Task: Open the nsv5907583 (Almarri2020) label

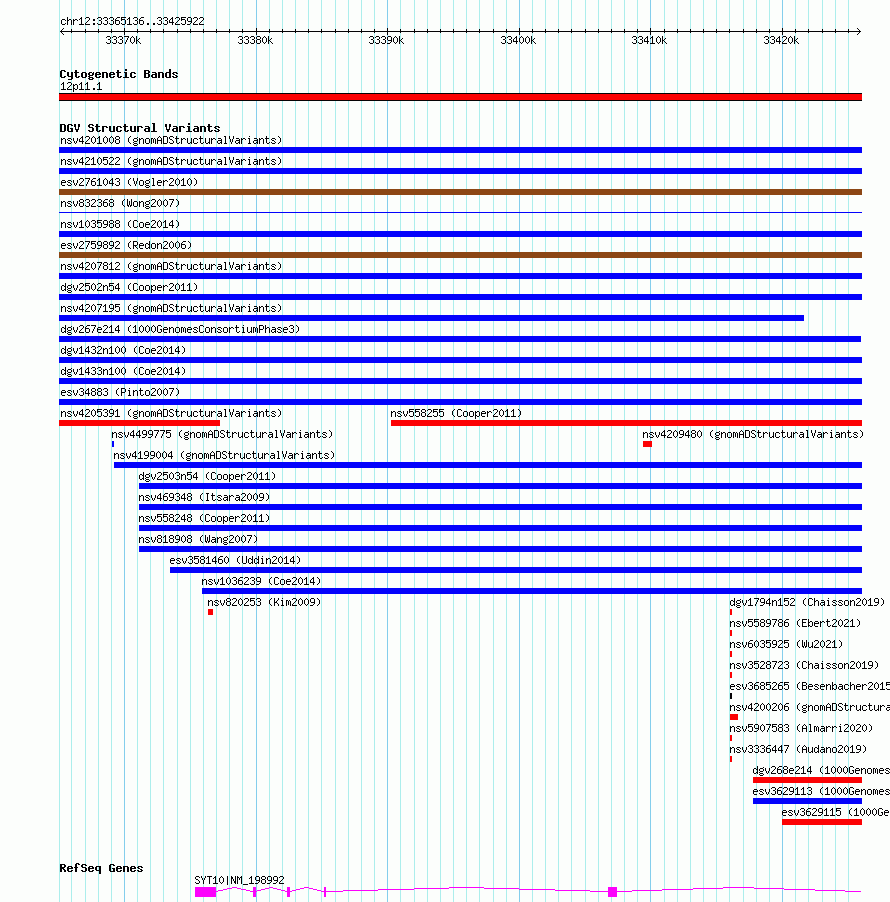Action: click(801, 728)
